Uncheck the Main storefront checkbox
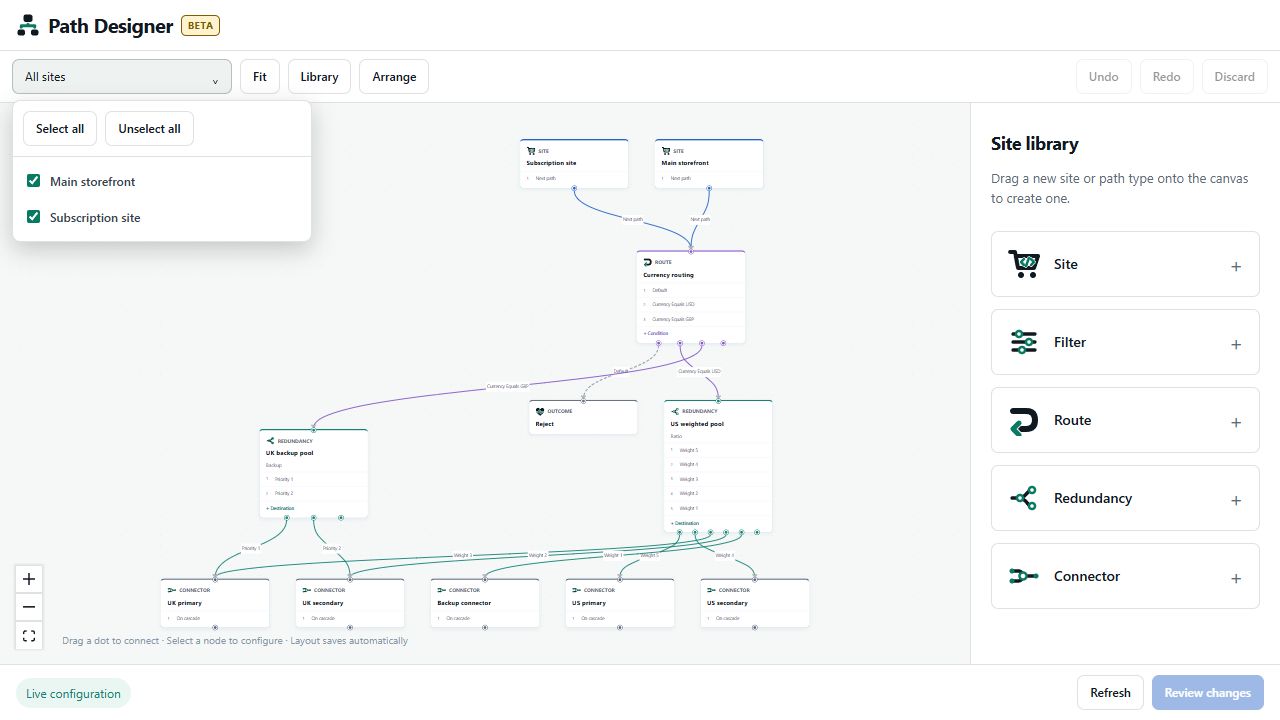Screen dimensions: 1280x720 point(33,181)
